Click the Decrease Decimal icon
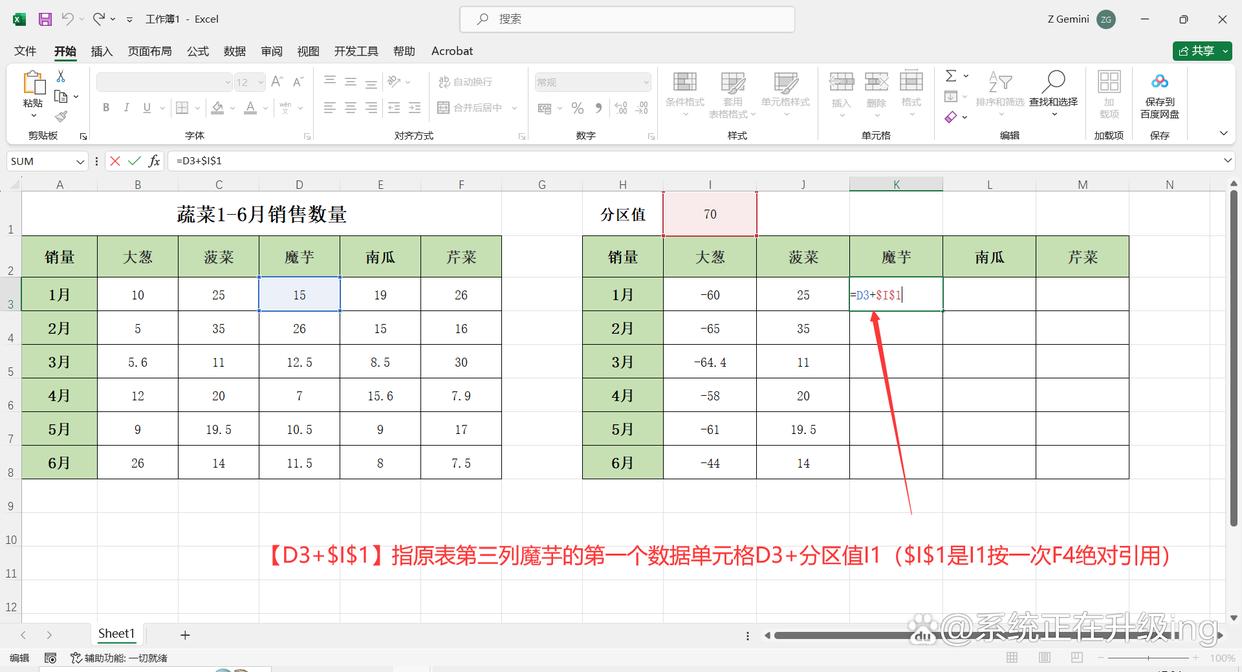This screenshot has width=1242, height=672. [x=641, y=108]
